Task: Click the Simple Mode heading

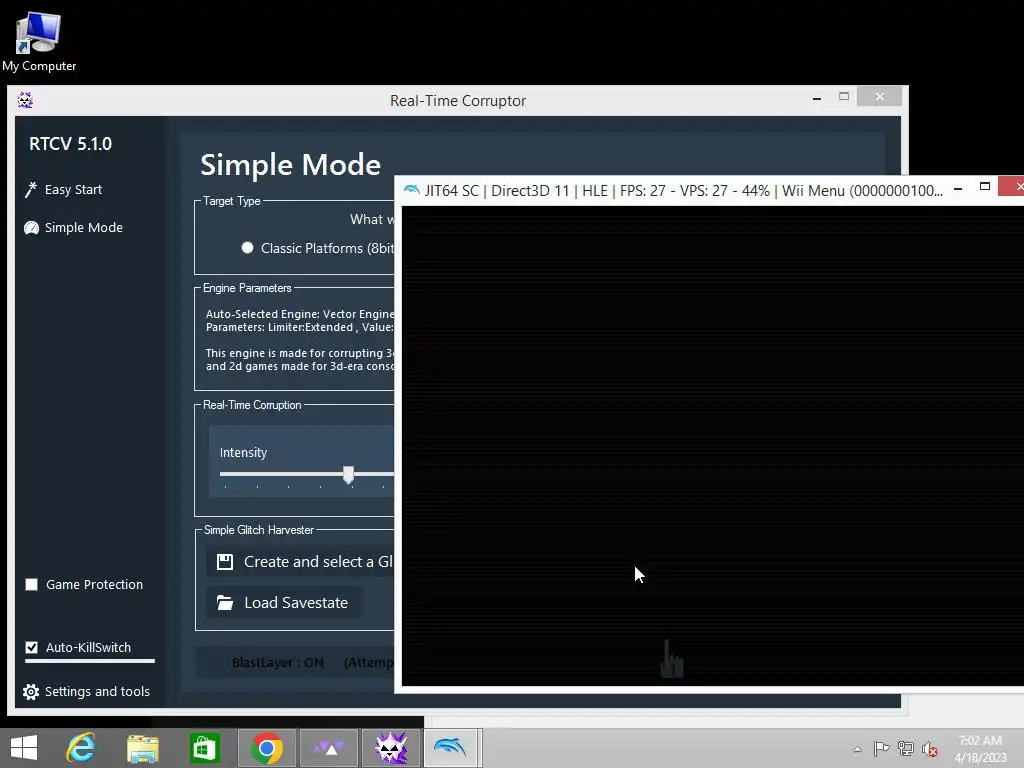Action: (x=290, y=165)
